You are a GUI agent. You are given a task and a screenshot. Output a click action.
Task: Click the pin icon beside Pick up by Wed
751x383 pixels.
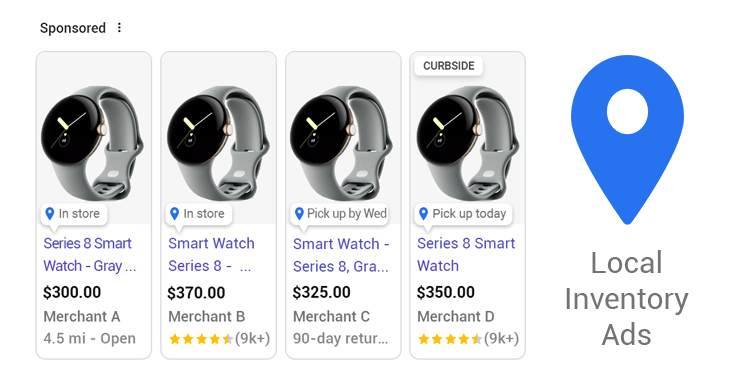pyautogui.click(x=299, y=214)
